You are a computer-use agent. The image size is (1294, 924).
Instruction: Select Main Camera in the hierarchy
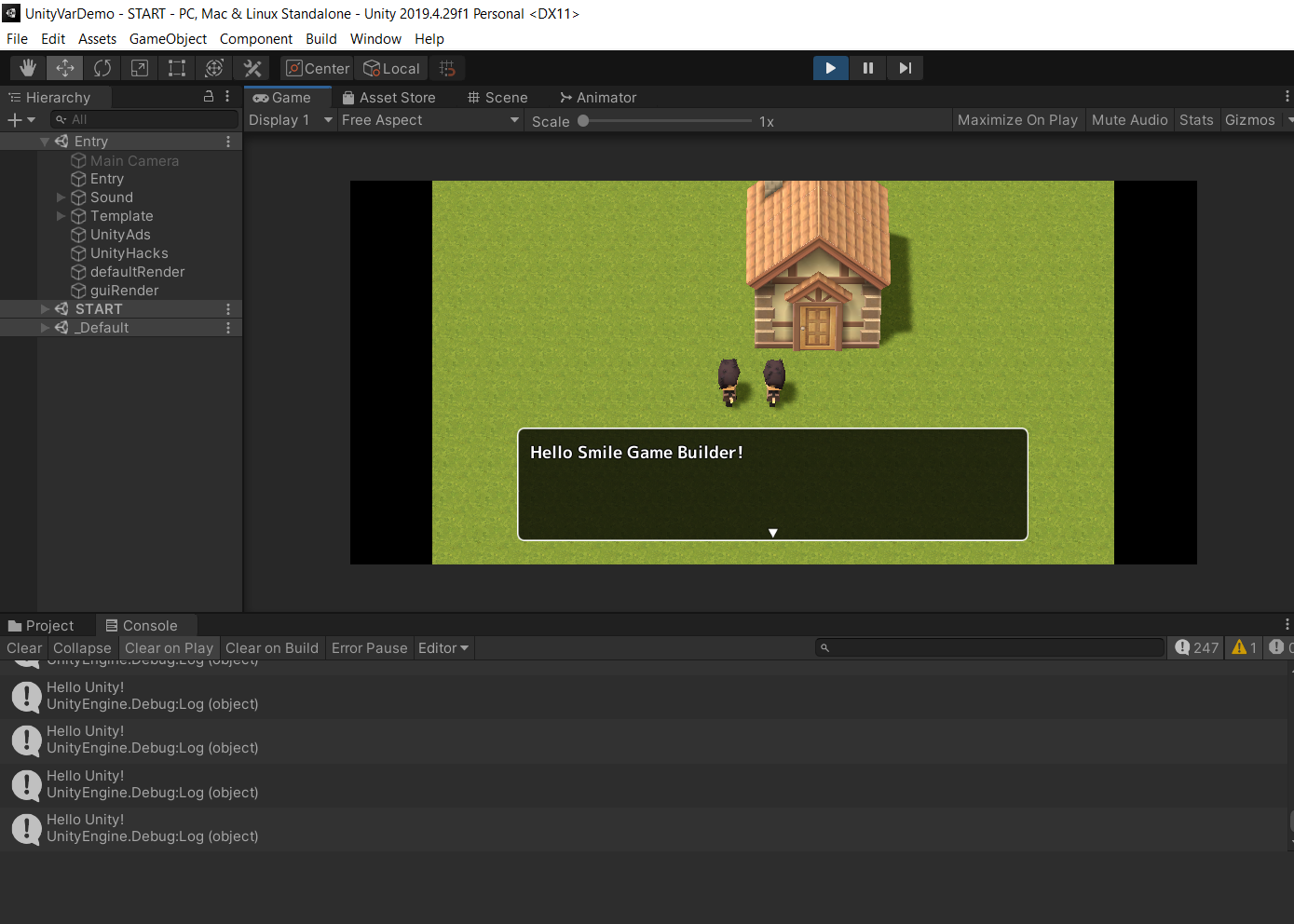[x=134, y=160]
